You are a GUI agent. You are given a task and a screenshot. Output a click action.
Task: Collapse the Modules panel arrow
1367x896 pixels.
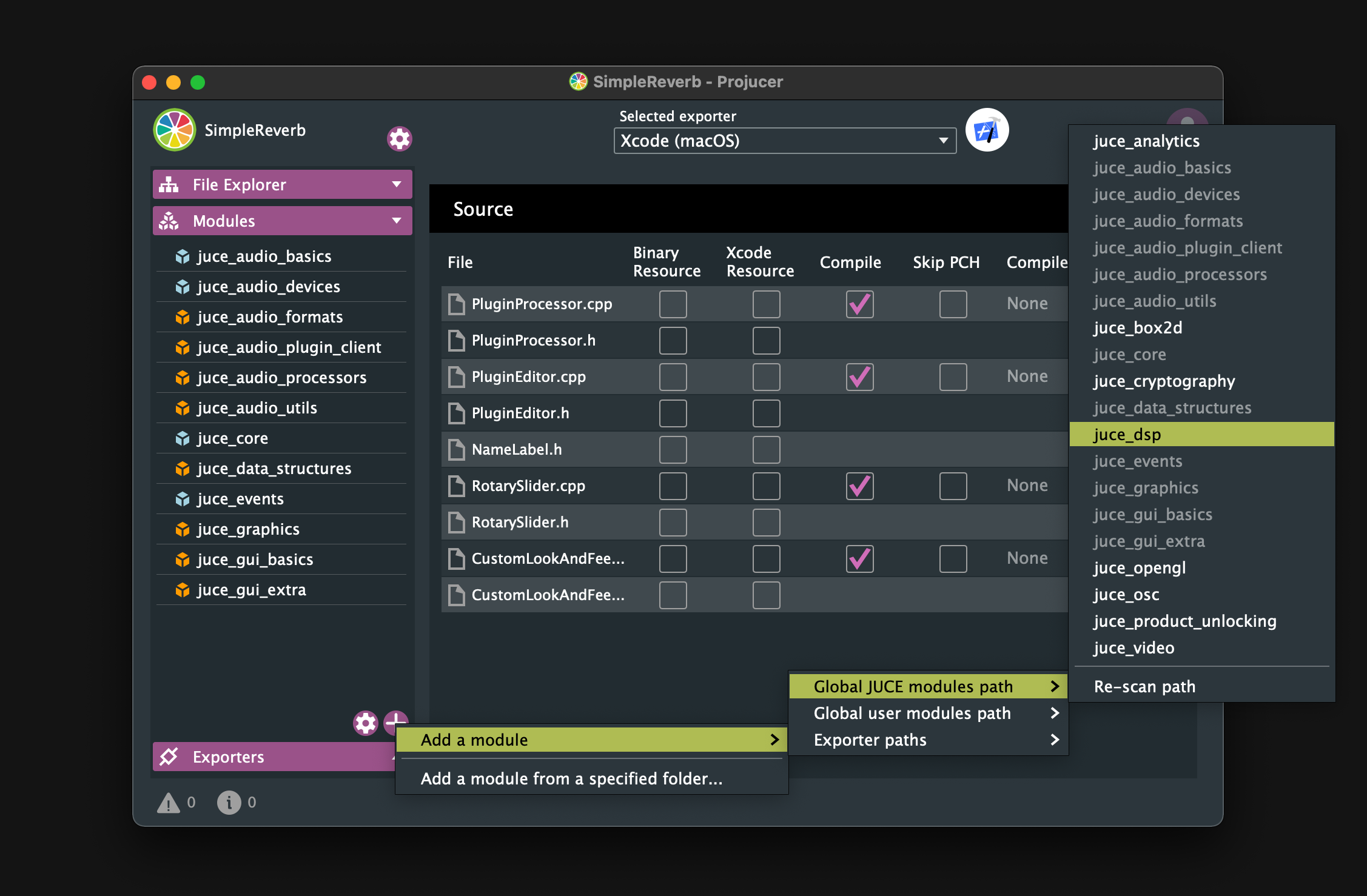[397, 221]
